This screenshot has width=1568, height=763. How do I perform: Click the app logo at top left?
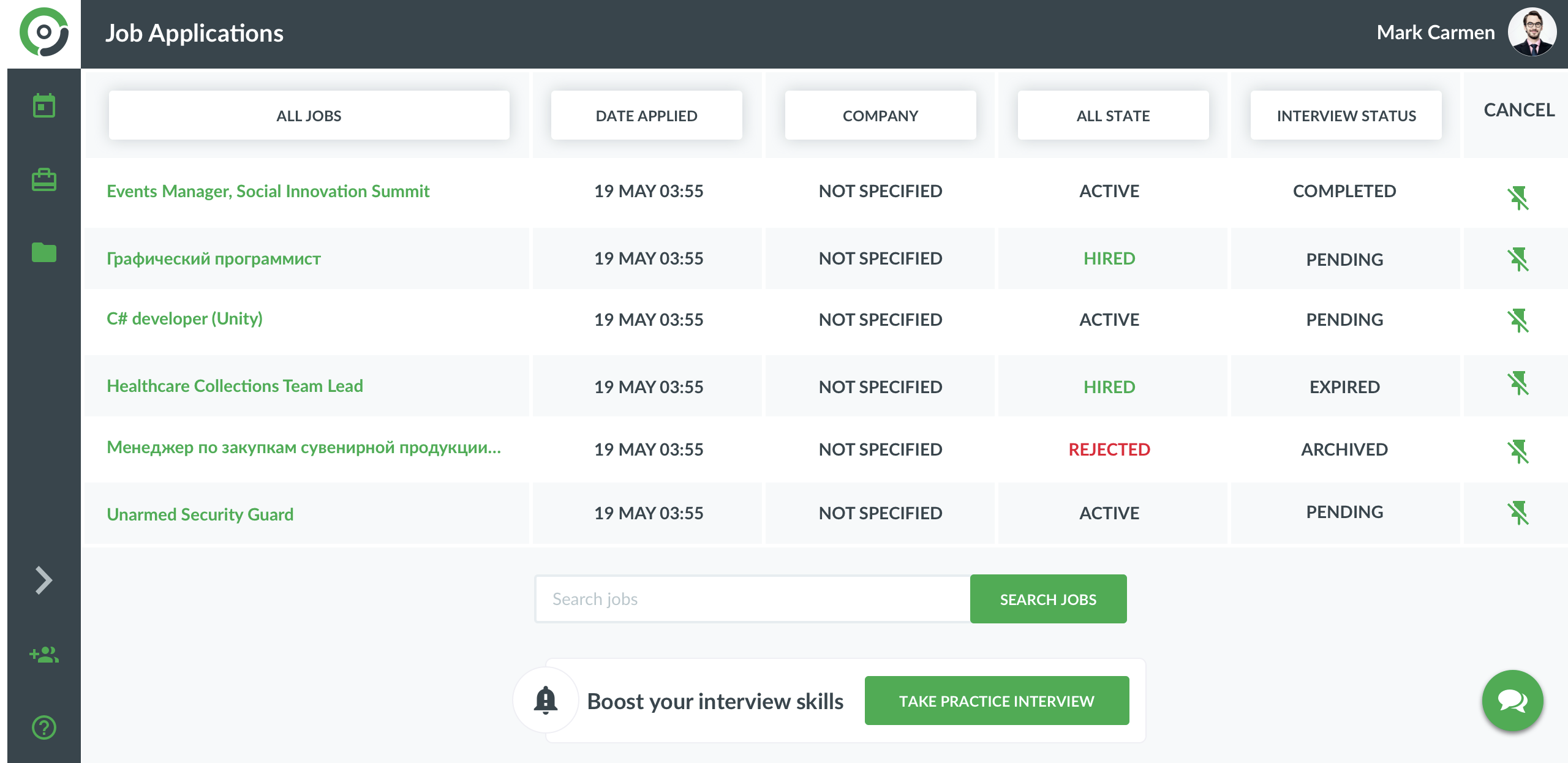click(43, 33)
